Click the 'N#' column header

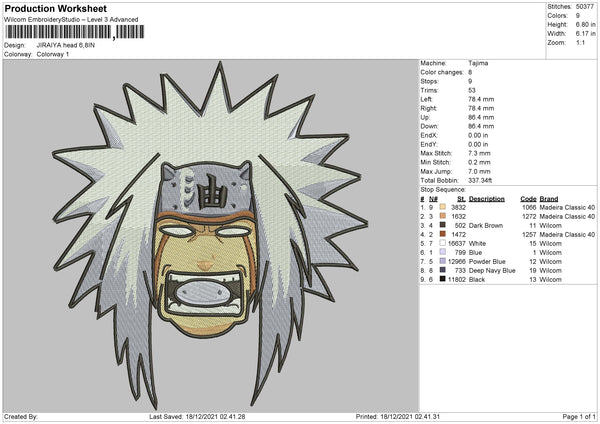click(x=433, y=199)
